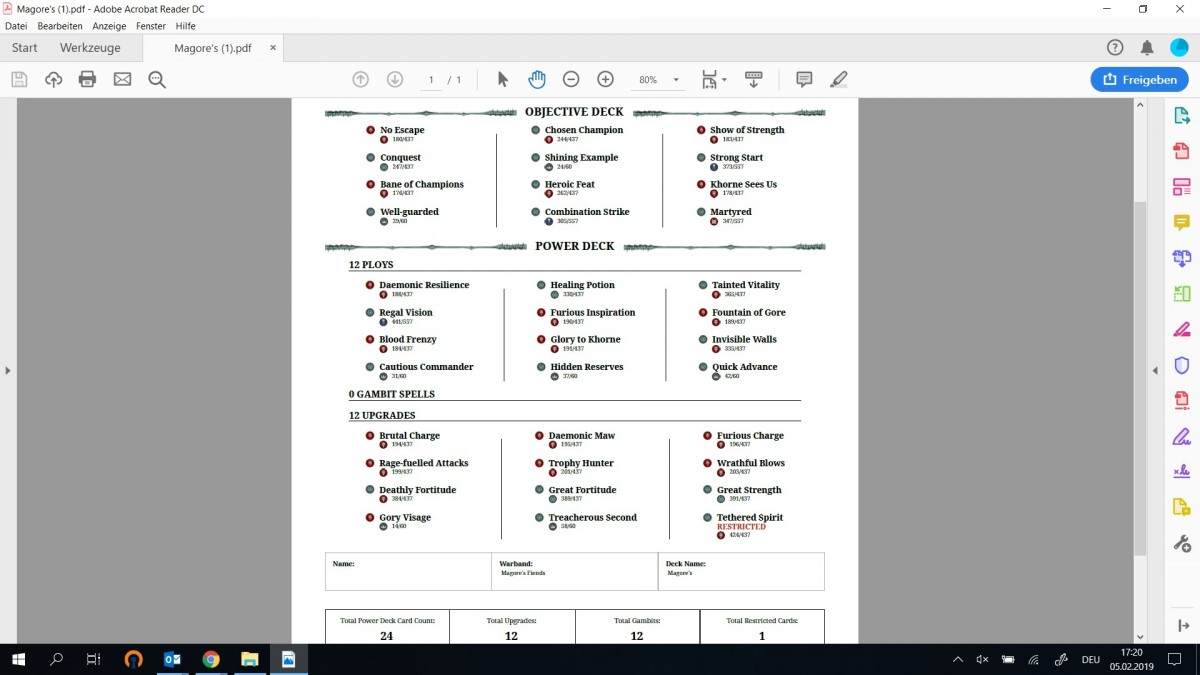Viewport: 1200px width, 675px height.
Task: Click 'Daemonic Resilience' ploy text
Action: click(x=424, y=285)
